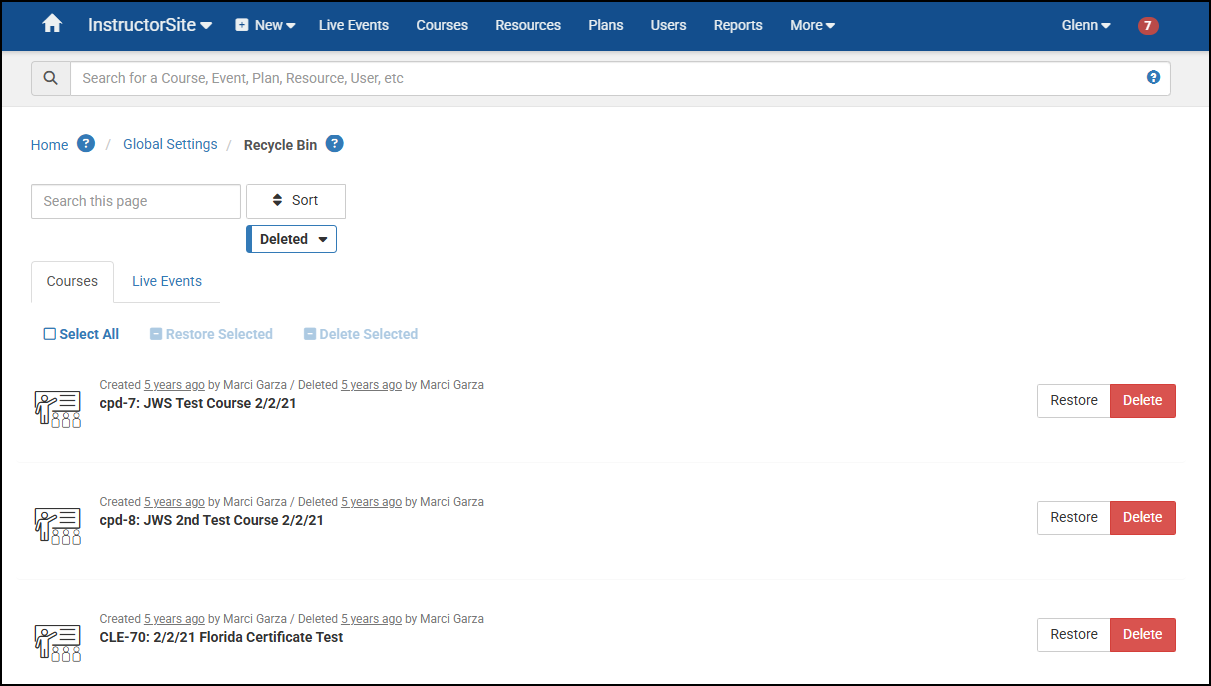Image resolution: width=1211 pixels, height=686 pixels.
Task: Click course icon for cpd-8 JWS 2nd Test Course
Action: click(x=58, y=525)
